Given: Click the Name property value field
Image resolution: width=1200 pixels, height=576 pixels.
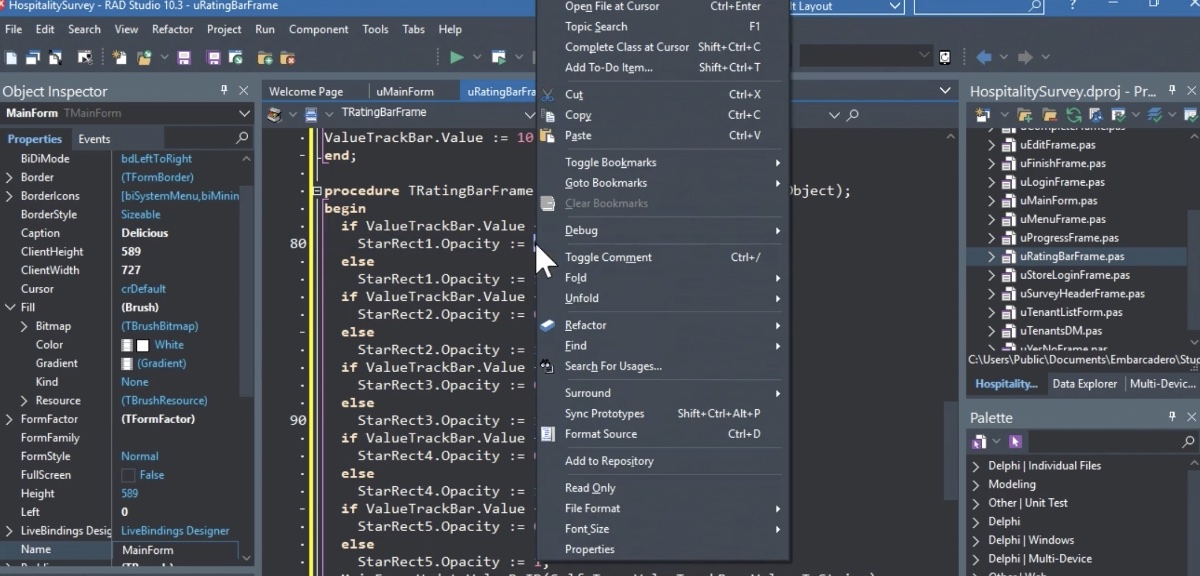Looking at the screenshot, I should pyautogui.click(x=175, y=550).
